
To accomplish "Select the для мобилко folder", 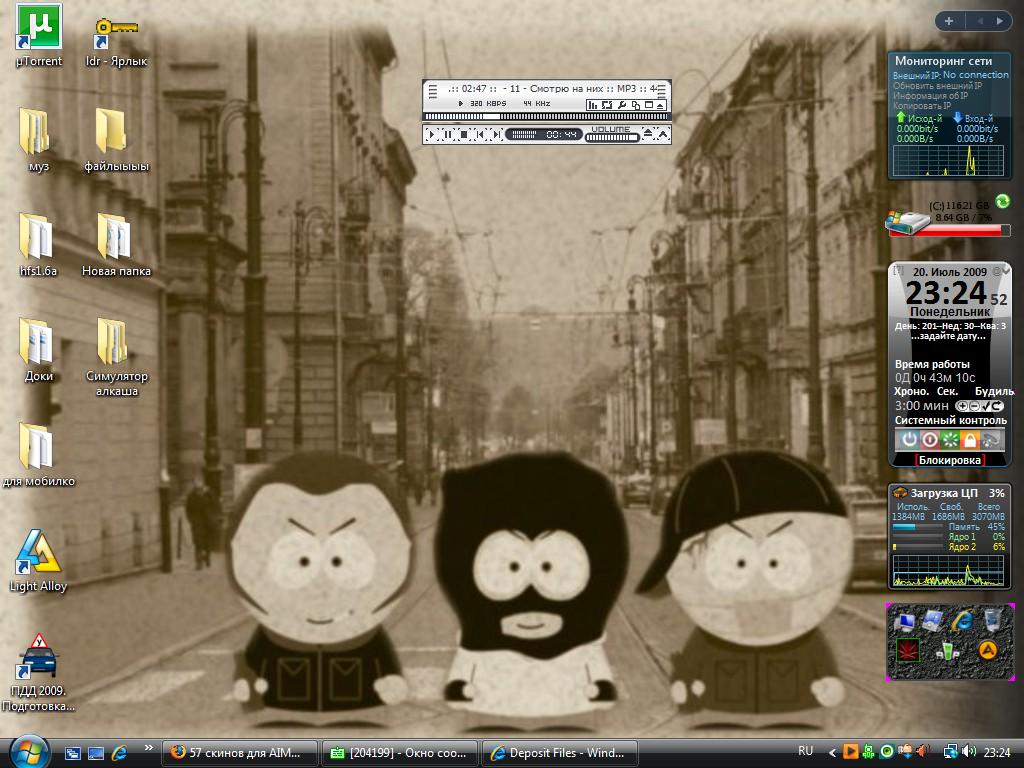I will click(x=39, y=455).
